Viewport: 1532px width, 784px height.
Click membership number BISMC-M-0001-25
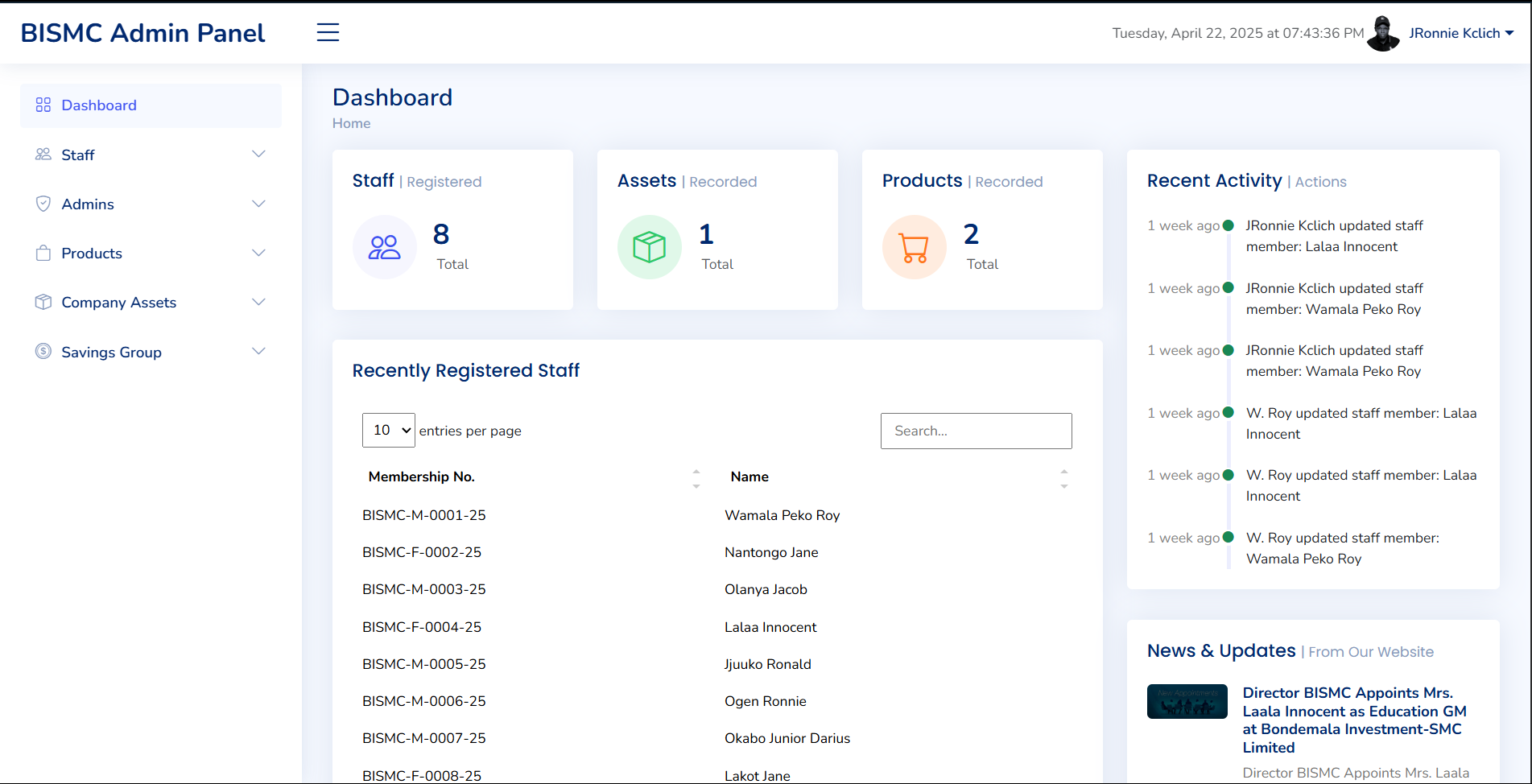[424, 515]
